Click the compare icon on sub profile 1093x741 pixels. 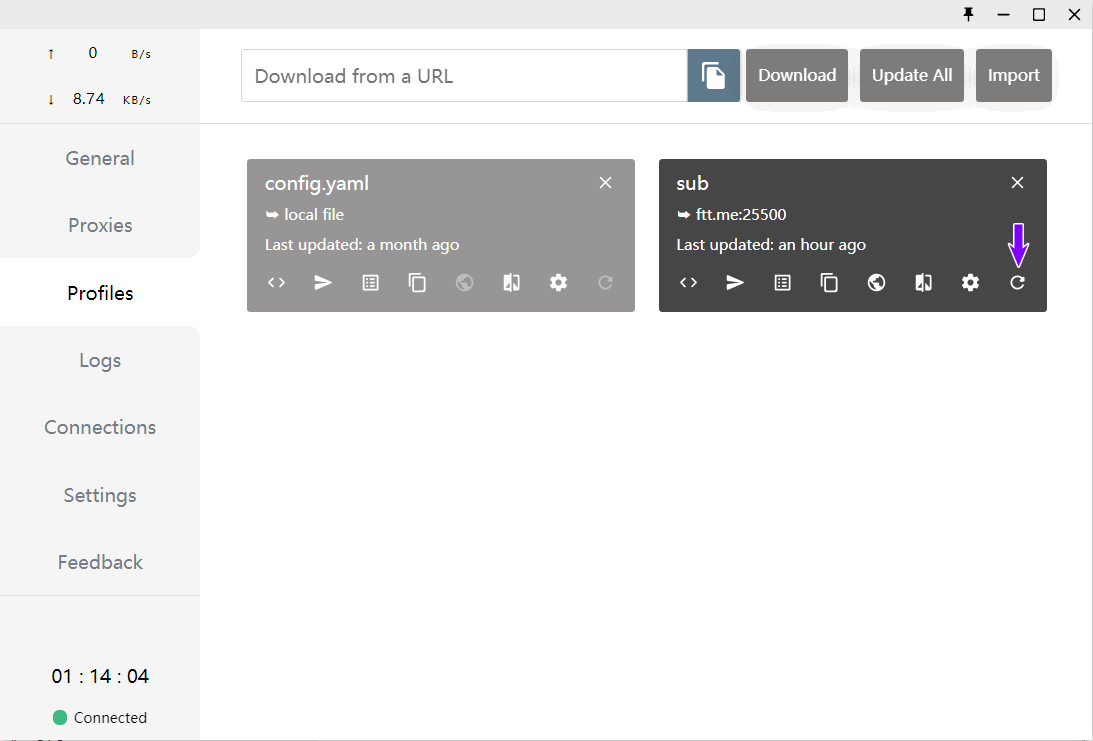coord(923,283)
